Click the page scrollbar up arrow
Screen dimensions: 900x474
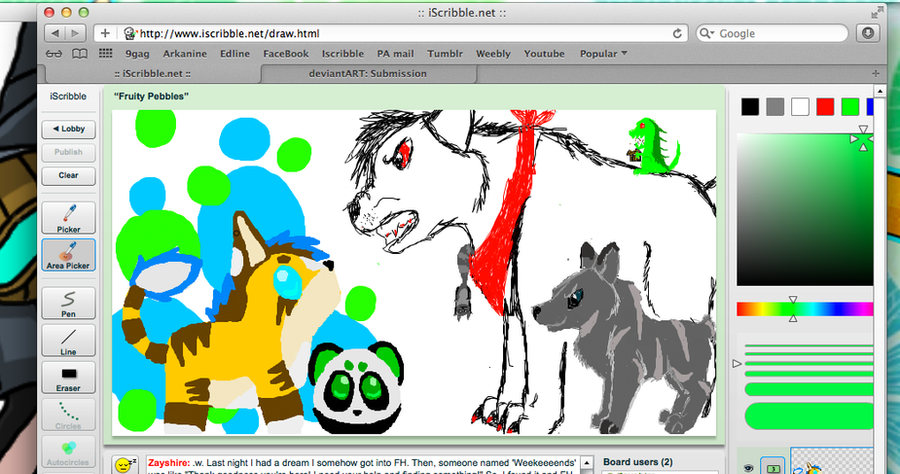(879, 91)
